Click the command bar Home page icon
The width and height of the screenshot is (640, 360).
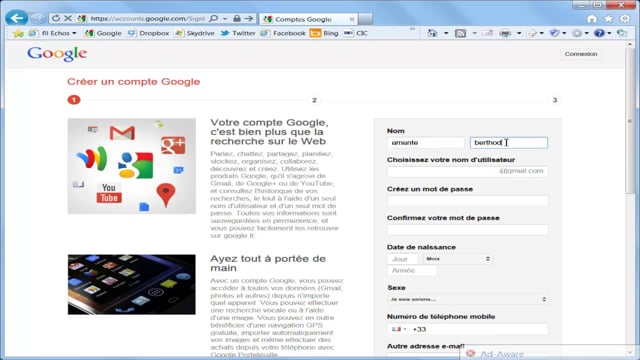(x=432, y=33)
